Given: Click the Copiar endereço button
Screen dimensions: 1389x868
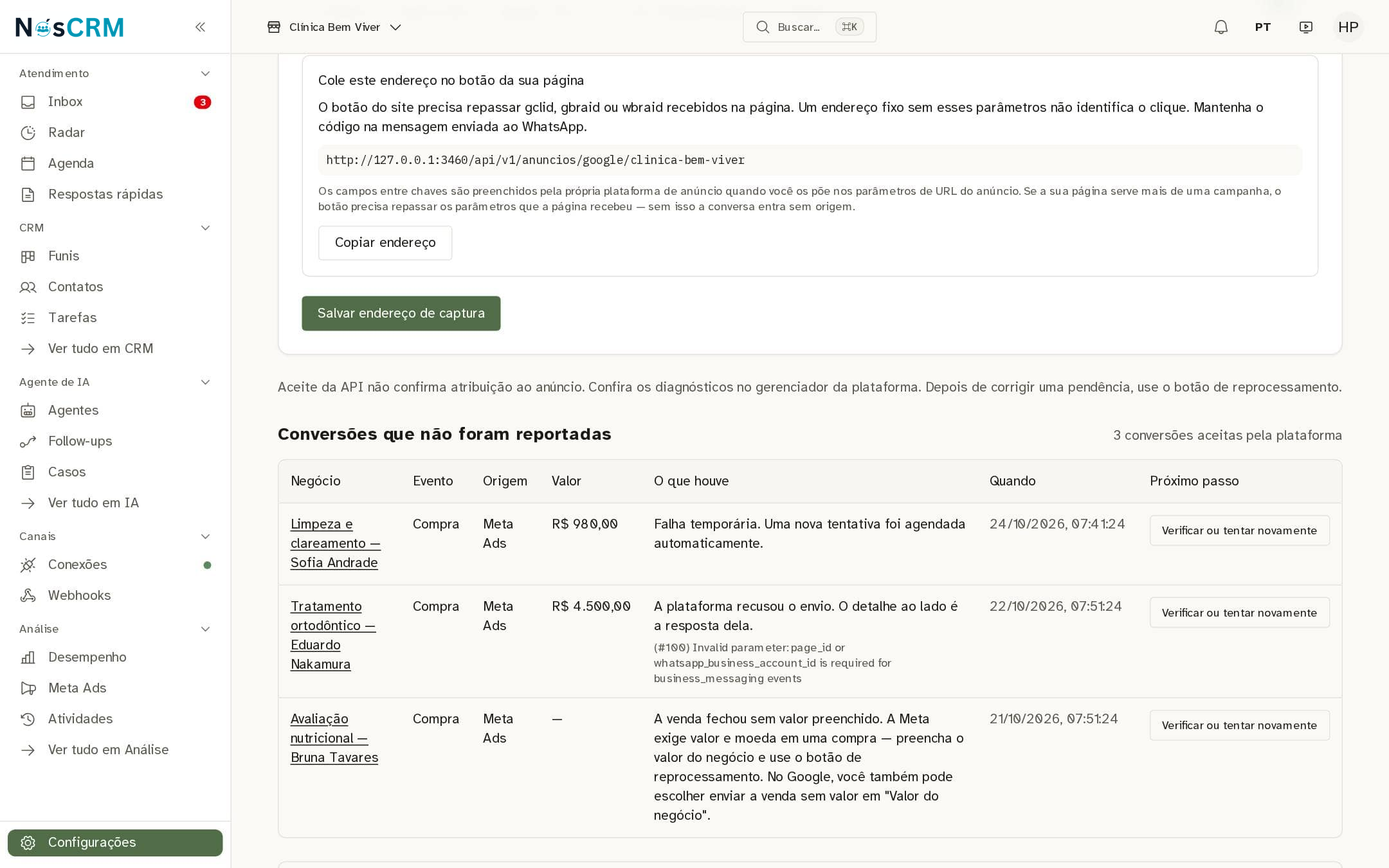Looking at the screenshot, I should pos(385,242).
